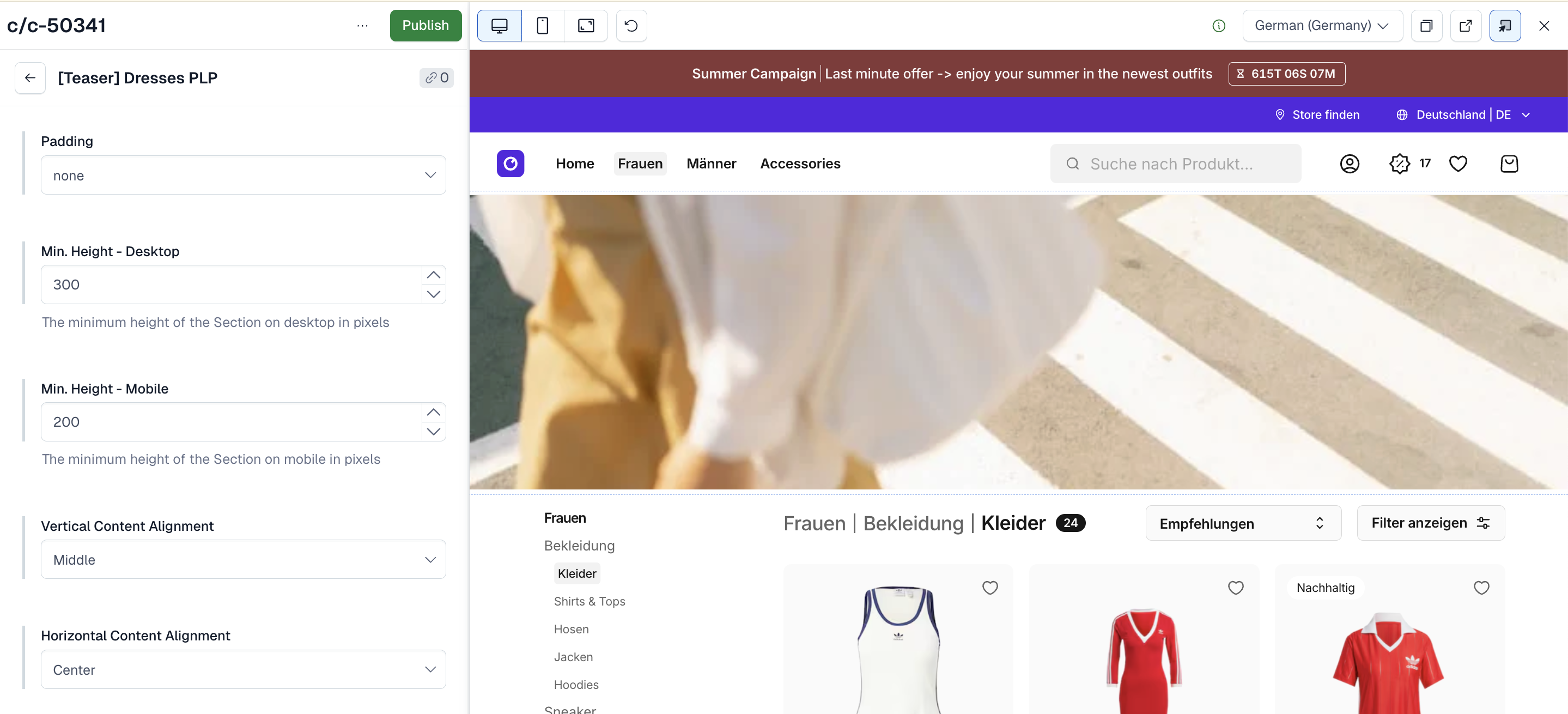The image size is (1568, 714).
Task: Toggle fullscreen preview icon
Action: click(x=586, y=26)
